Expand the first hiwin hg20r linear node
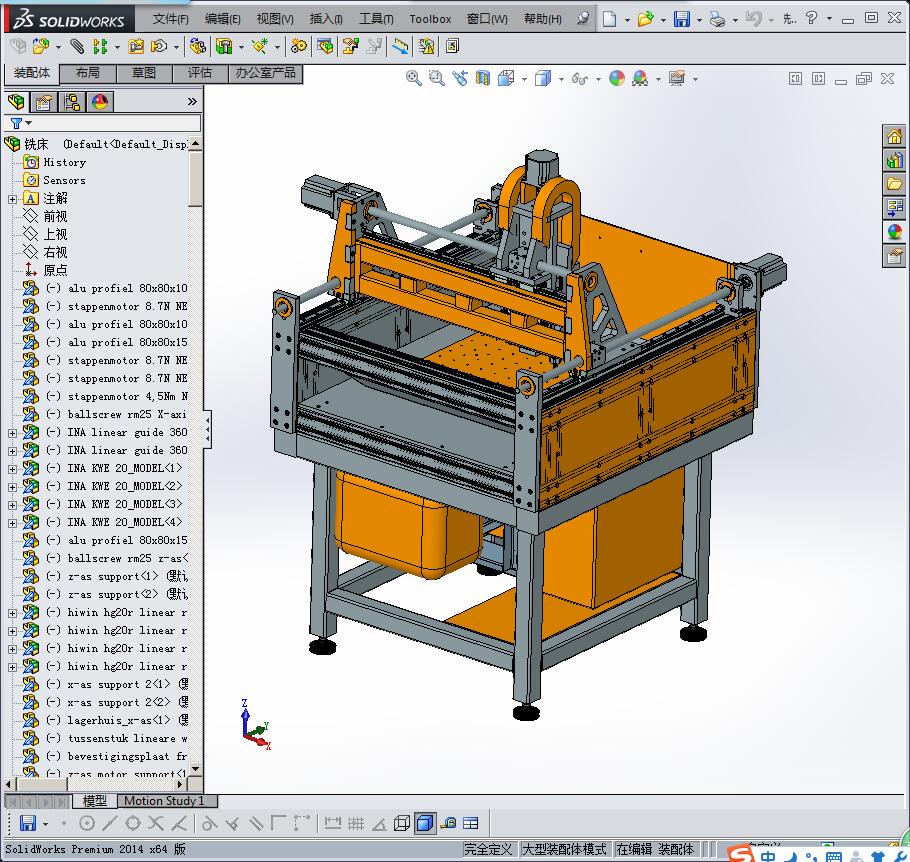 click(x=12, y=613)
